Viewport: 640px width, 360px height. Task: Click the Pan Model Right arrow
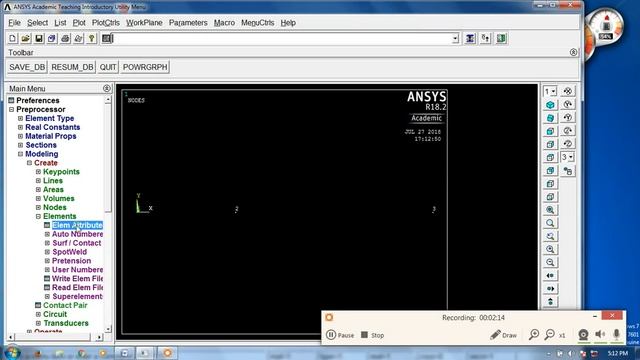[x=550, y=289]
